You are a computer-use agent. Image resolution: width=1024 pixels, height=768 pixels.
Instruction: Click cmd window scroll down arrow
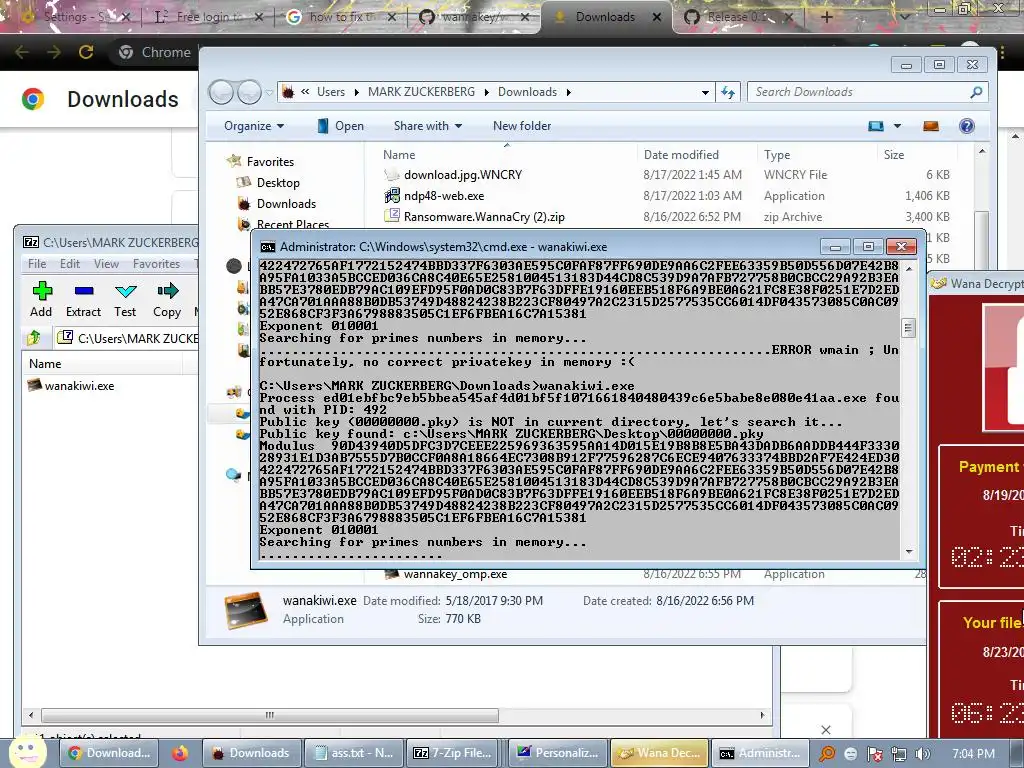coord(908,552)
